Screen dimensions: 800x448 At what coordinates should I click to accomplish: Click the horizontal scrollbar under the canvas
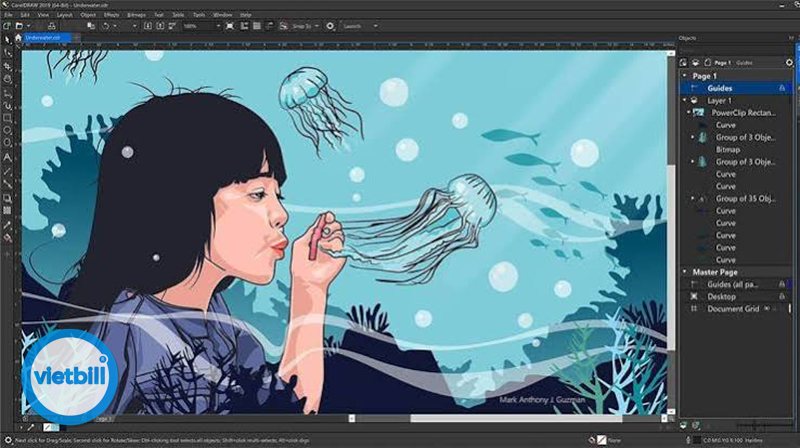(515, 418)
